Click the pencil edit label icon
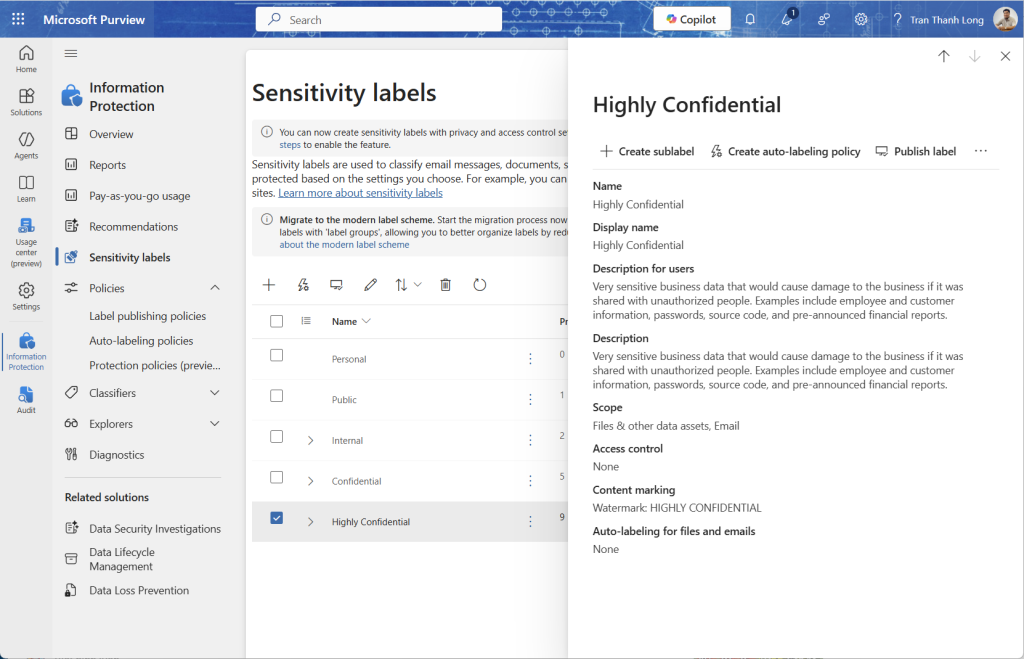Image resolution: width=1024 pixels, height=659 pixels. tap(371, 285)
